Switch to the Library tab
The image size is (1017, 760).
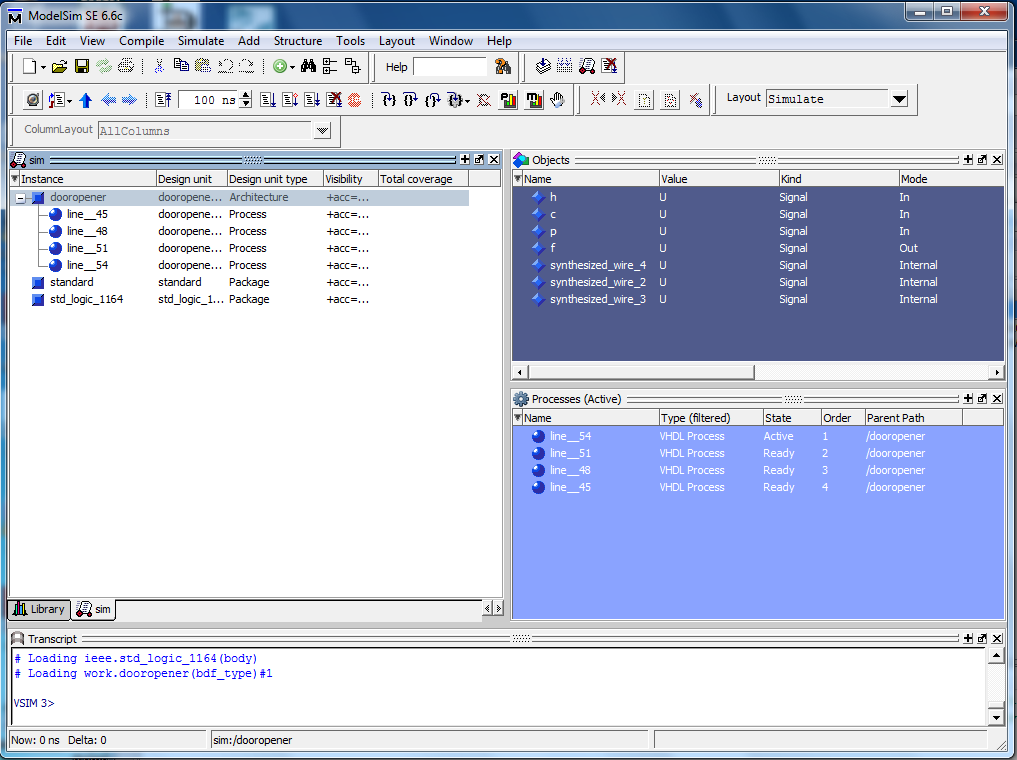tap(39, 609)
